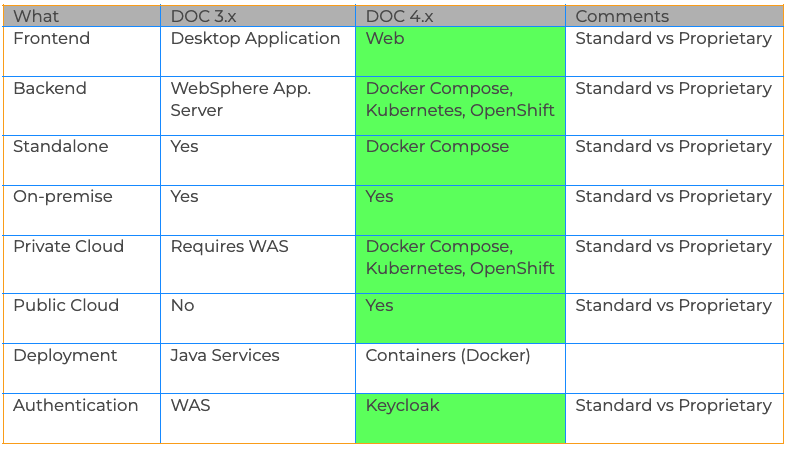
Task: Select the 'Containers (Docker)' cell
Action: pyautogui.click(x=460, y=369)
